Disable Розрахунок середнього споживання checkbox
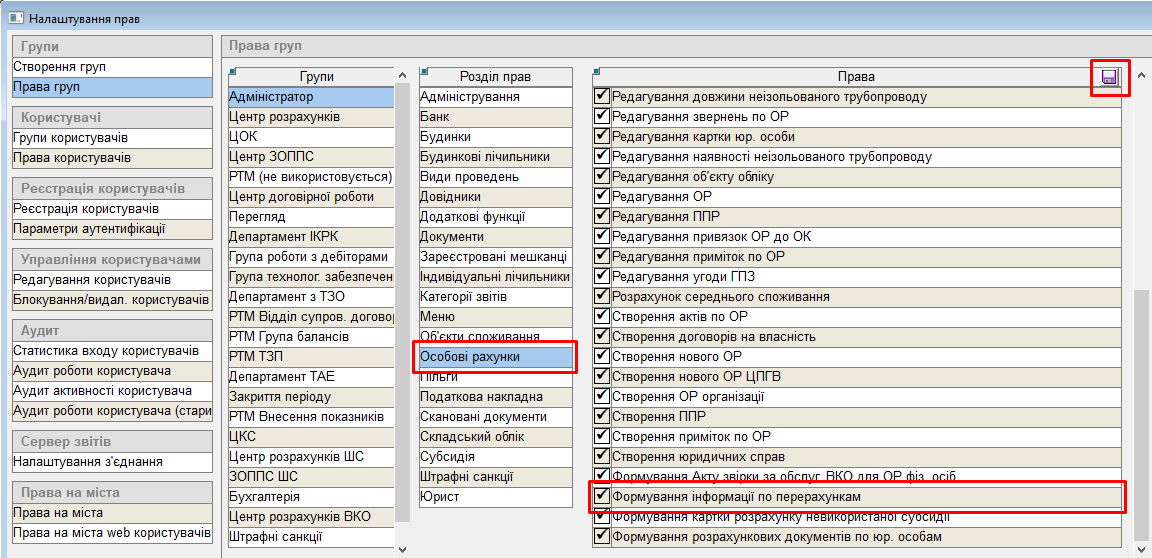The height and width of the screenshot is (558, 1152). click(601, 296)
